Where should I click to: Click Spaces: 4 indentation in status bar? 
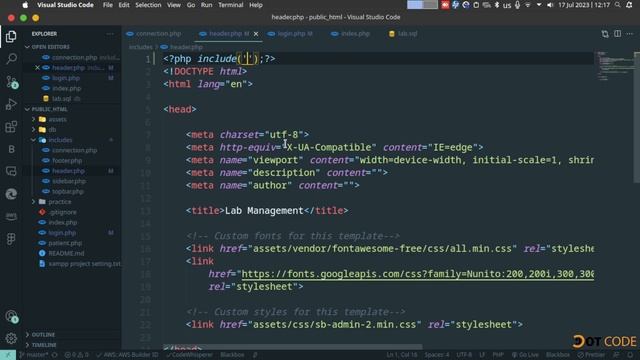tap(436, 355)
